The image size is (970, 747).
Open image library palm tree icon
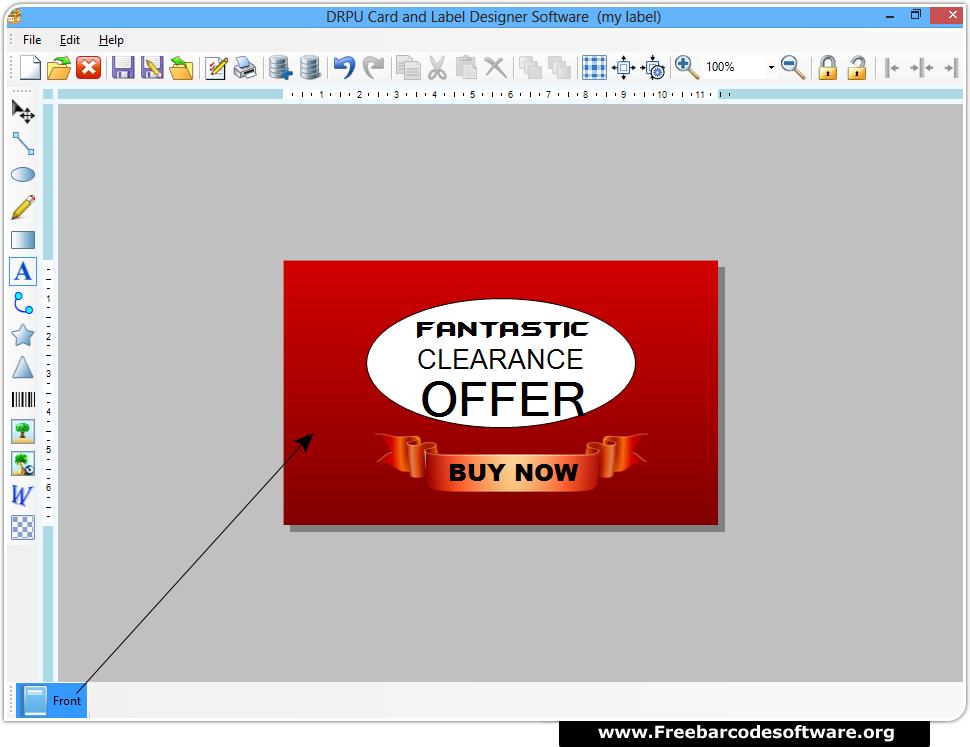pos(23,464)
